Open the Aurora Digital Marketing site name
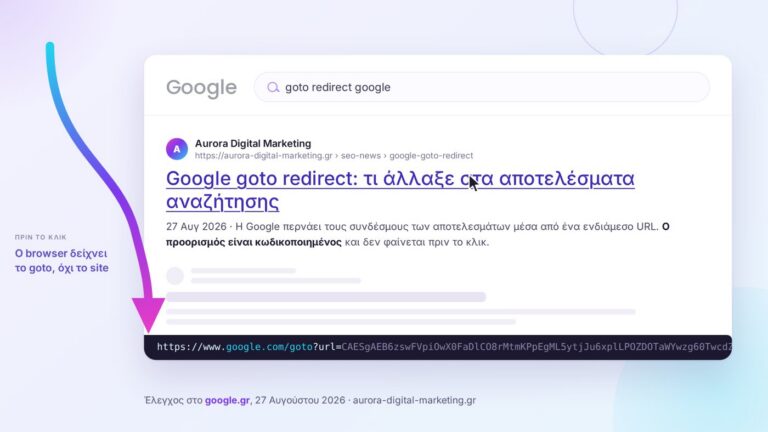The image size is (768, 432). coord(253,144)
